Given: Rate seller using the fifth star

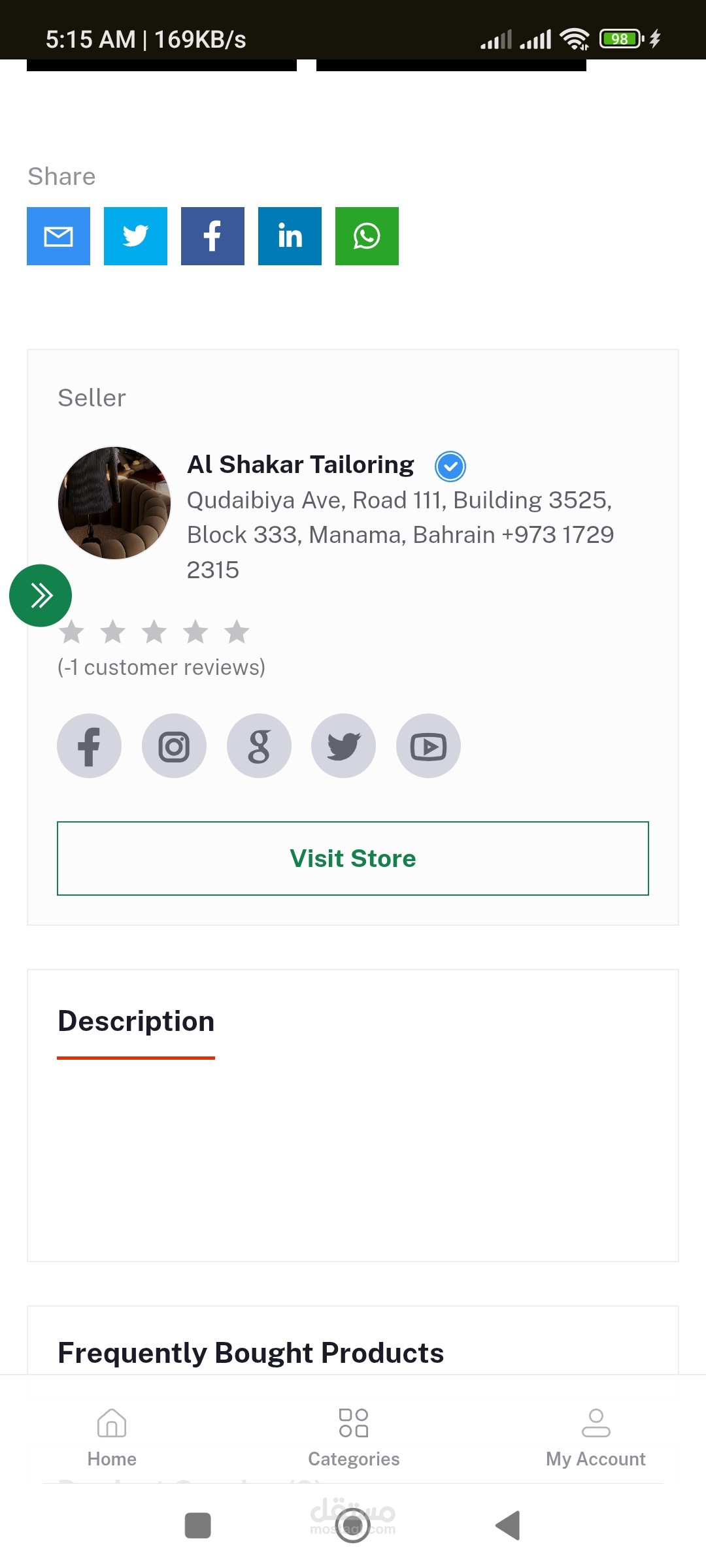Looking at the screenshot, I should (237, 632).
